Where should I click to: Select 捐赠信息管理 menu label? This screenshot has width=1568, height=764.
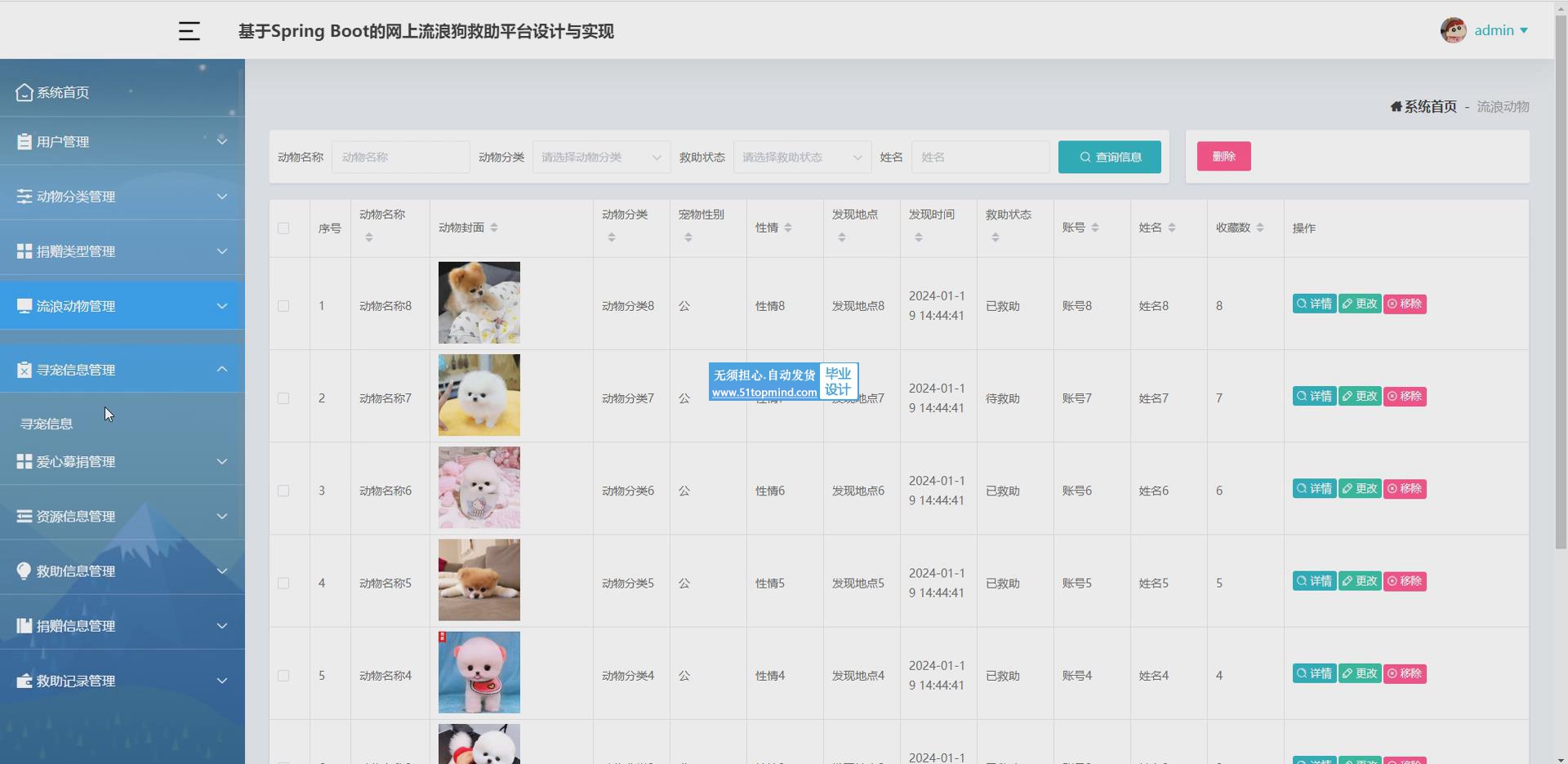point(76,625)
